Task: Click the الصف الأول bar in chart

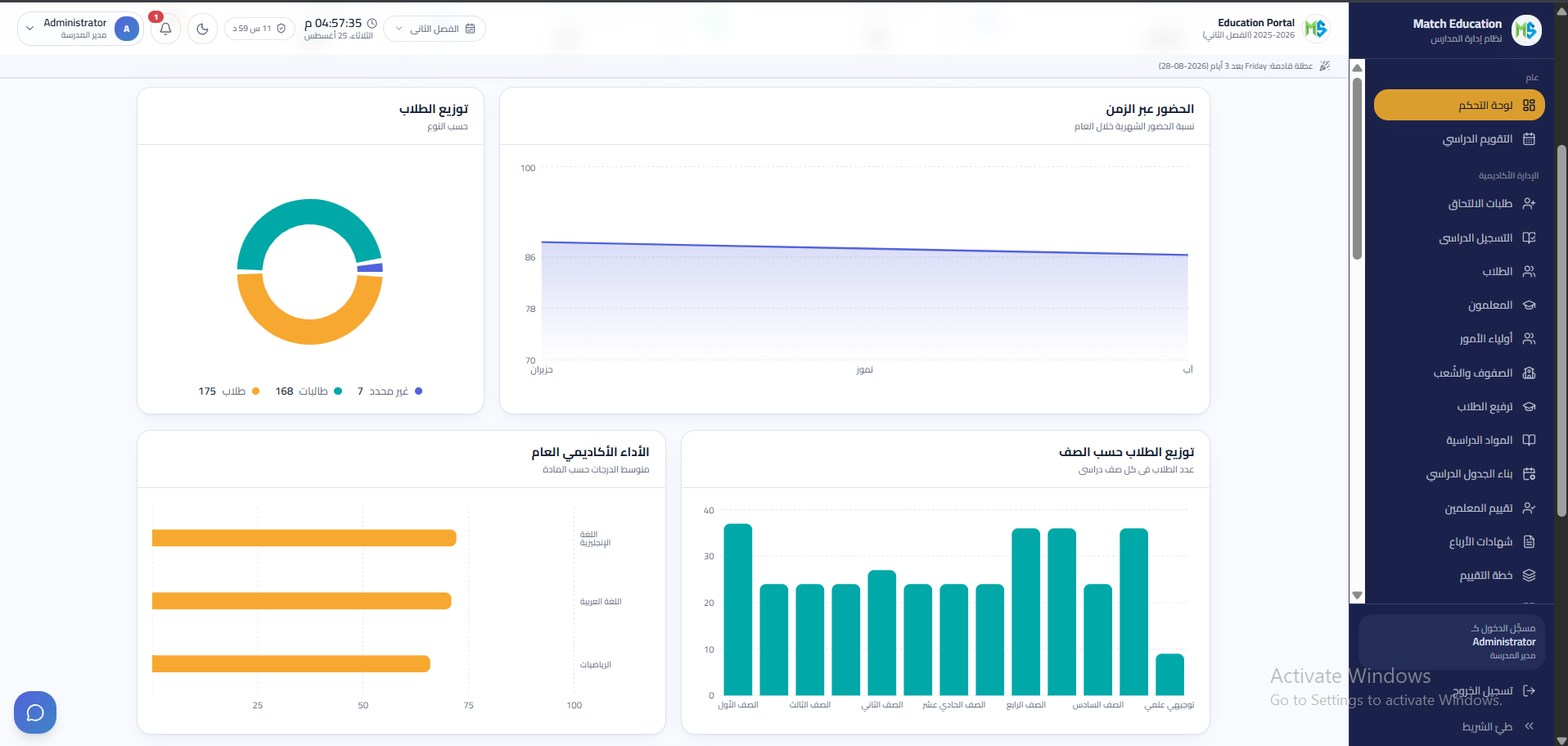Action: point(738,609)
